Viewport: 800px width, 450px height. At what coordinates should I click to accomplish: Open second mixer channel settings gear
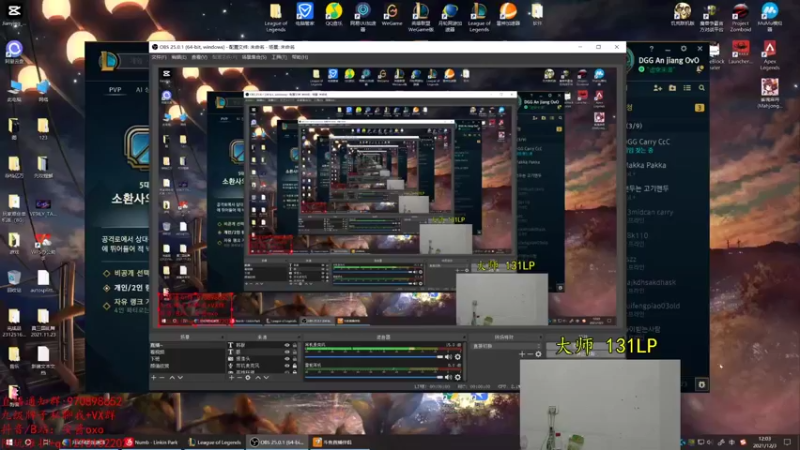[458, 378]
